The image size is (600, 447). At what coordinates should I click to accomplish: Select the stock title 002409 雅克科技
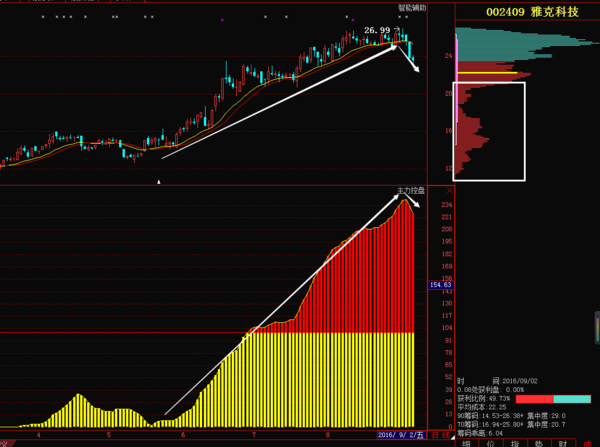coord(532,12)
